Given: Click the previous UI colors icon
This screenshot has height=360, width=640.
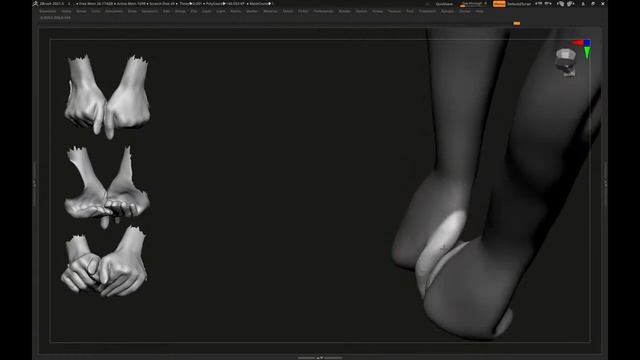Looking at the screenshot, I should pos(560,4).
